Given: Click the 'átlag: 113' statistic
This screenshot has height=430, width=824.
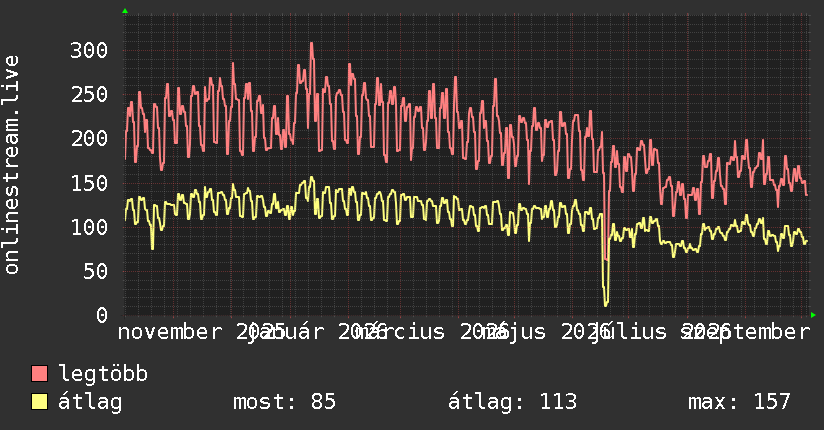Looking at the screenshot, I should [x=512, y=402].
